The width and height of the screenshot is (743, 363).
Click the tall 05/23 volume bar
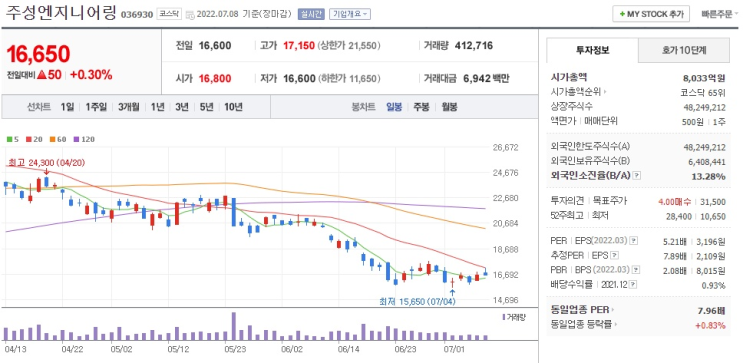(234, 326)
